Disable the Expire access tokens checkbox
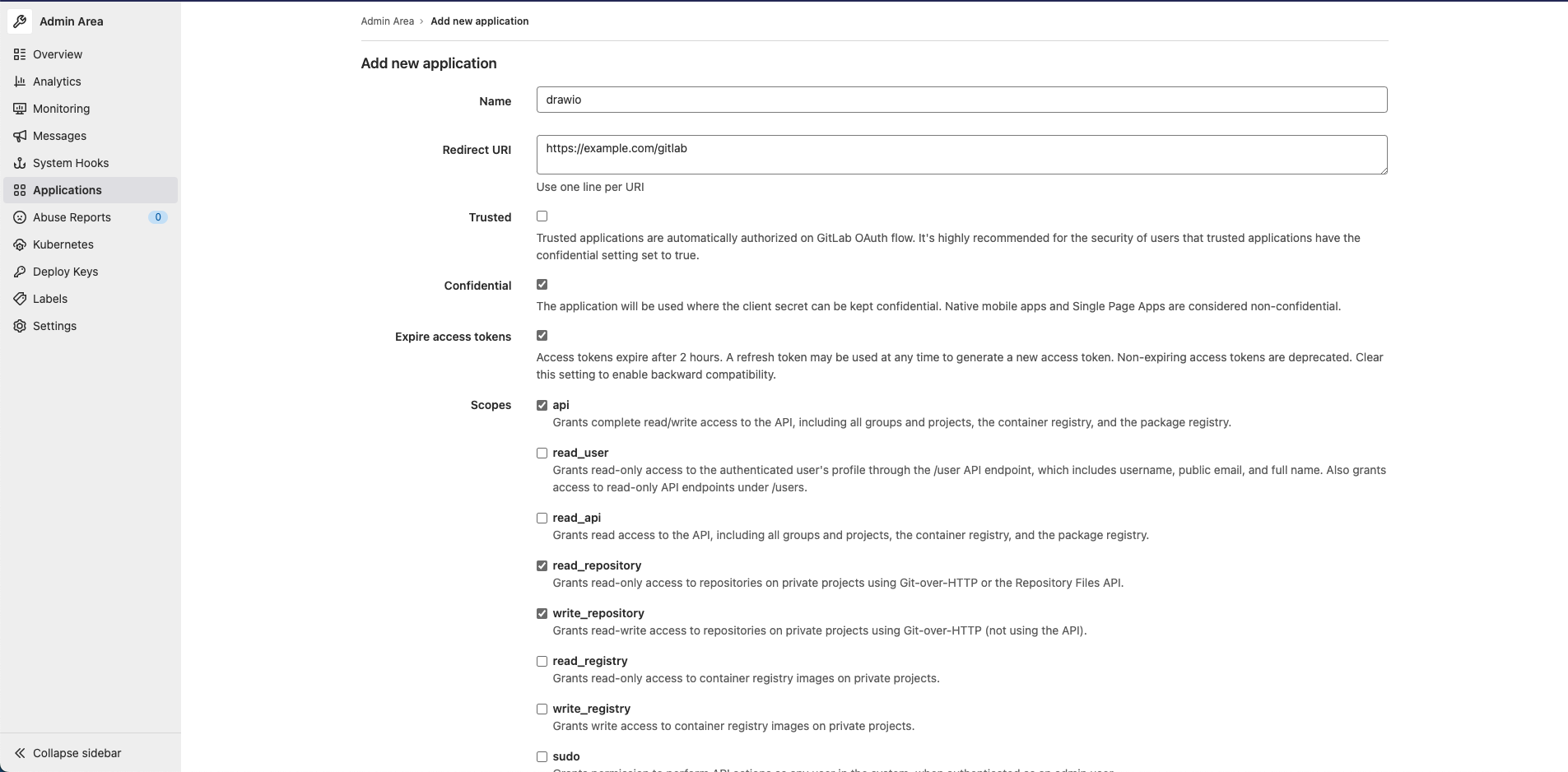This screenshot has width=1568, height=772. [542, 336]
